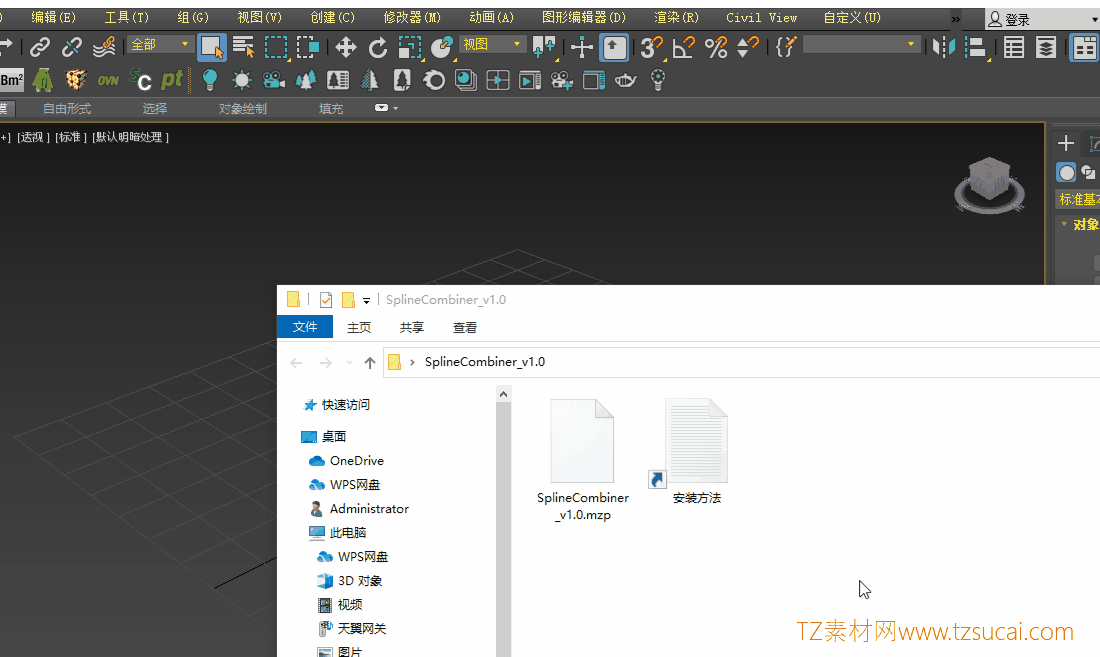Open the reference coordinate system dropdown 视图
The image size is (1100, 657).
(x=491, y=45)
